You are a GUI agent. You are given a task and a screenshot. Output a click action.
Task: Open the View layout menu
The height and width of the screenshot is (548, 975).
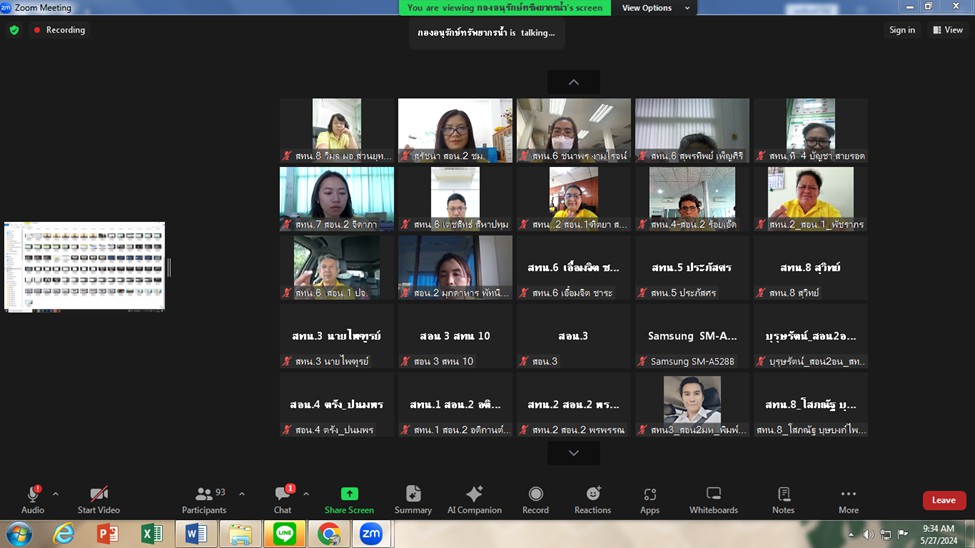pyautogui.click(x=948, y=30)
